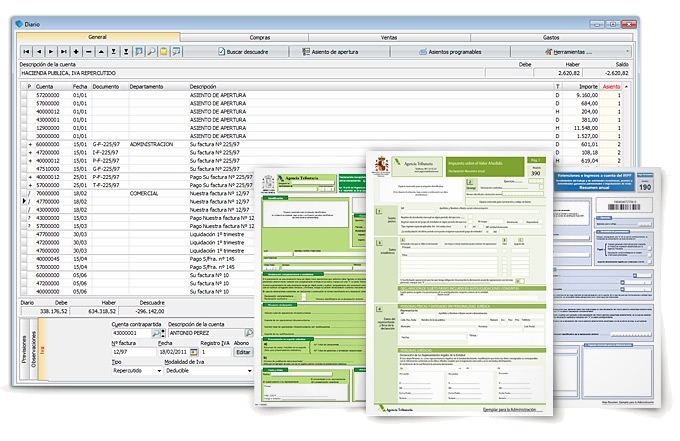The width and height of the screenshot is (680, 441).
Task: Switch to the Compras tab
Action: click(x=259, y=37)
